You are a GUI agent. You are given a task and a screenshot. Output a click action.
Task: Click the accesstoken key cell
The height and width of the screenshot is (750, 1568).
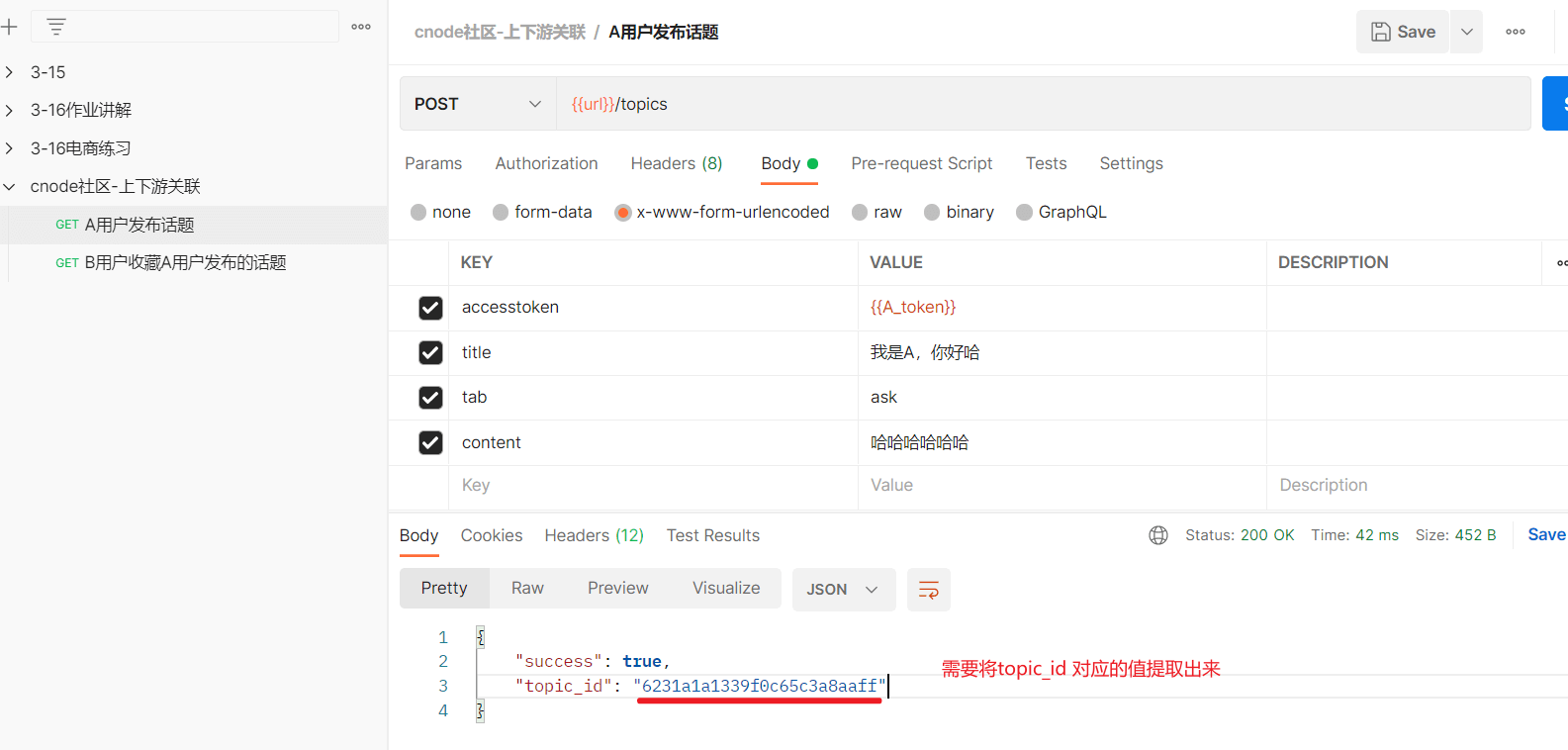653,308
